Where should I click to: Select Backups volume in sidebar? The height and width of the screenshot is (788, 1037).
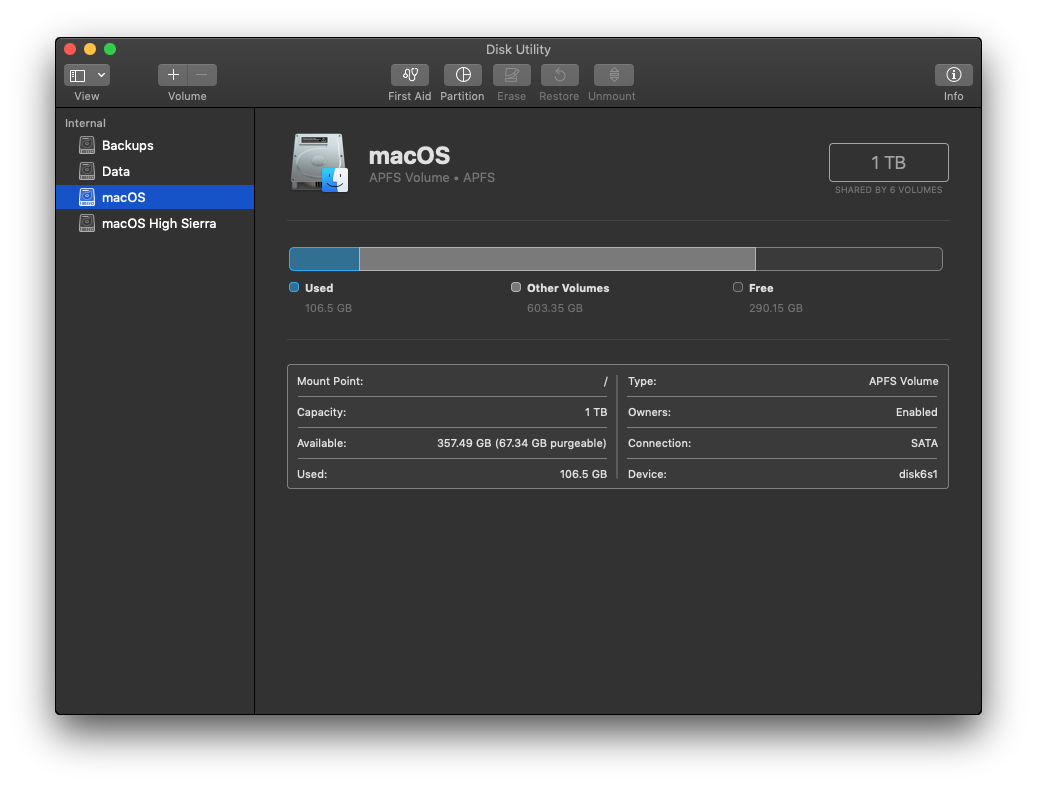(x=127, y=146)
